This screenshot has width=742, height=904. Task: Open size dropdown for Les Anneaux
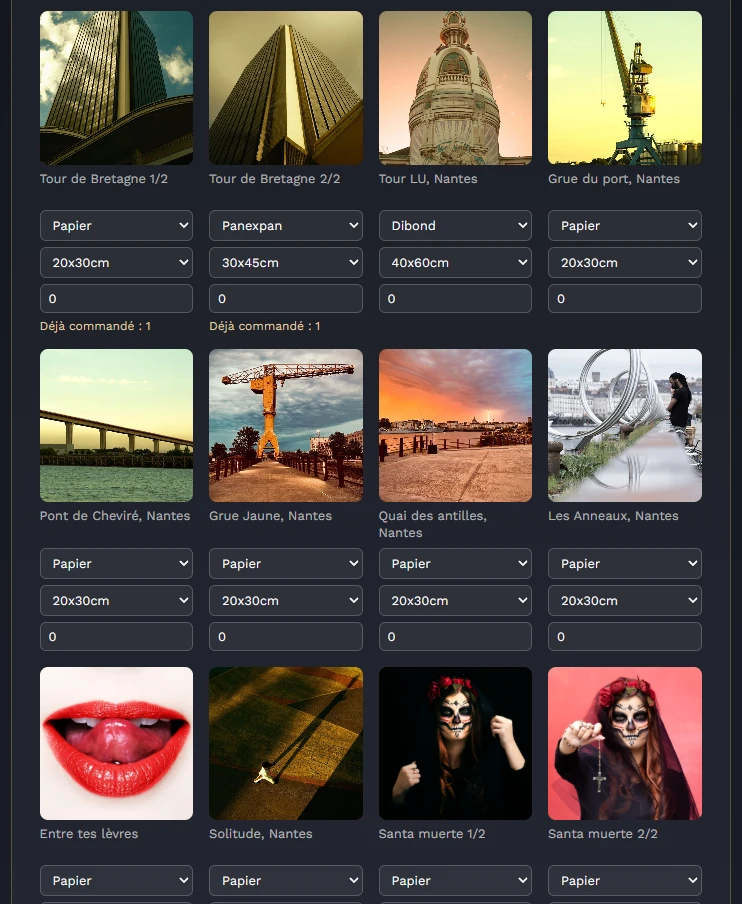[625, 600]
